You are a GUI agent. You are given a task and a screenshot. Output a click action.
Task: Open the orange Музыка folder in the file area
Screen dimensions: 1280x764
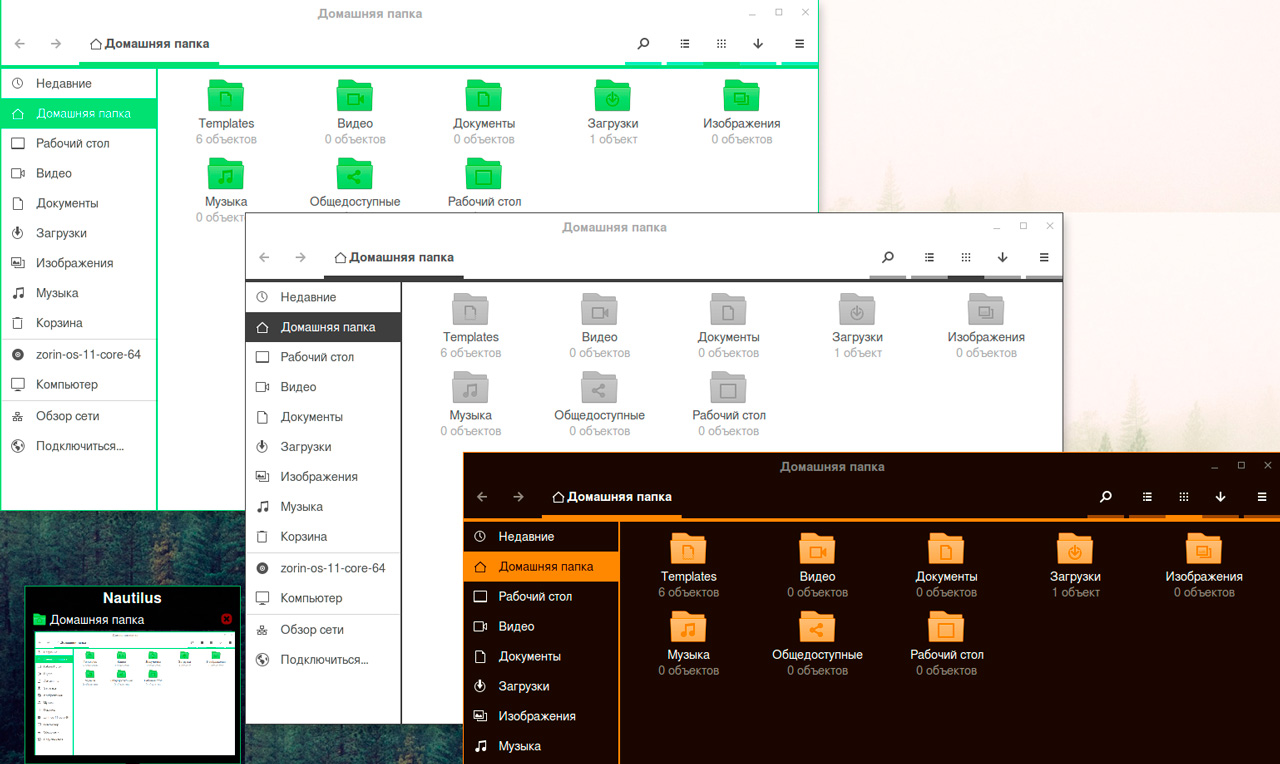coord(688,628)
